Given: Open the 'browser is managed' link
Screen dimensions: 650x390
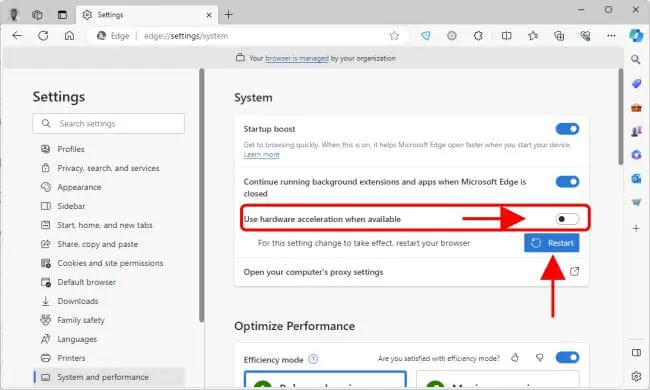Looking at the screenshot, I should tap(297, 58).
